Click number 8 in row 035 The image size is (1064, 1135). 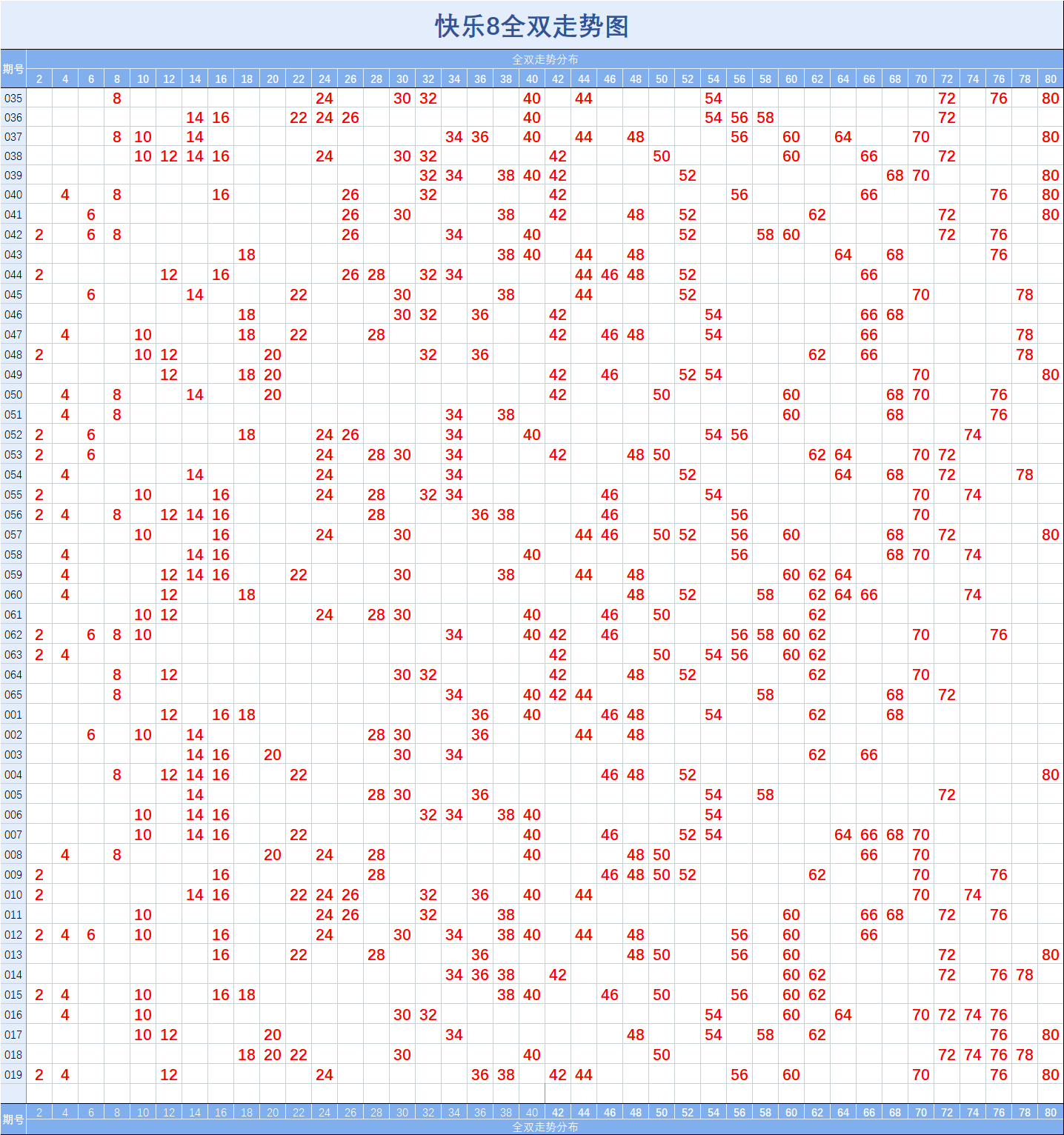coord(117,98)
